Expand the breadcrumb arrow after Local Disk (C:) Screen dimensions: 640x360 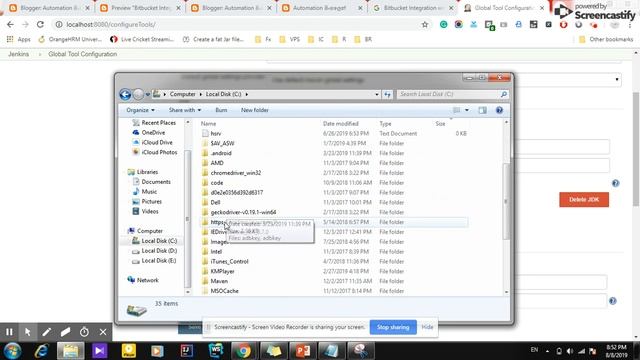tap(247, 94)
